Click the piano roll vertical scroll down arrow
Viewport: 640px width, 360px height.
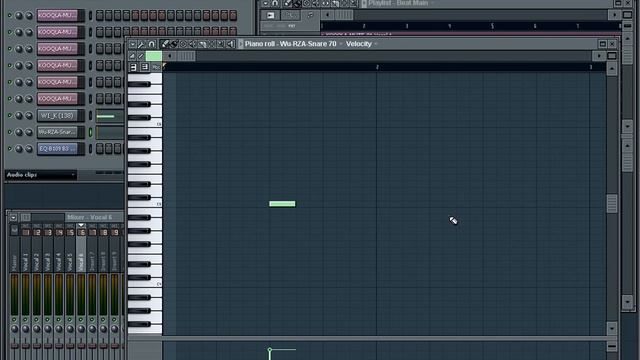(611, 328)
